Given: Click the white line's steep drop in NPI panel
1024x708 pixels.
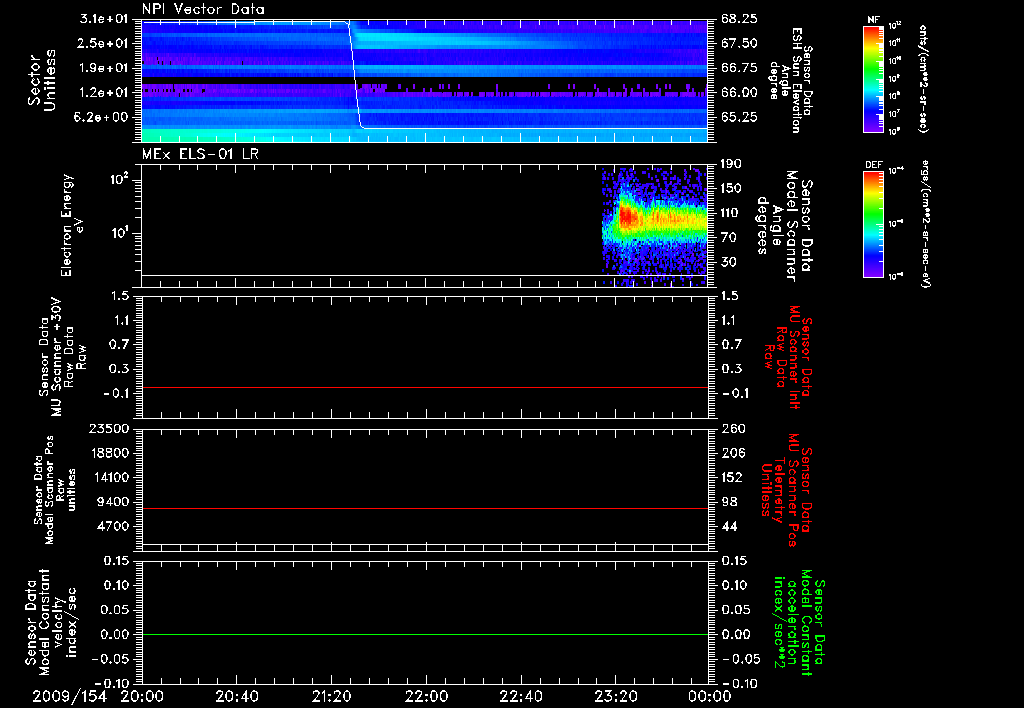Looking at the screenshot, I should pos(355,75).
